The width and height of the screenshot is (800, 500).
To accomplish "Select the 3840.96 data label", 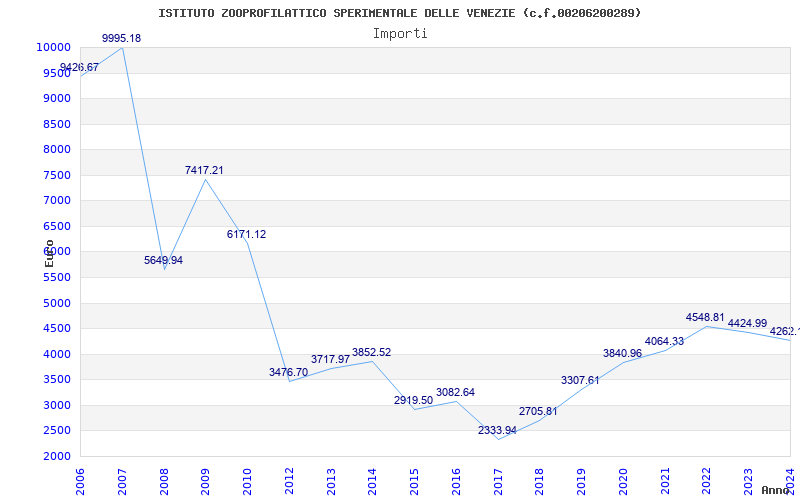I will click(x=622, y=354).
